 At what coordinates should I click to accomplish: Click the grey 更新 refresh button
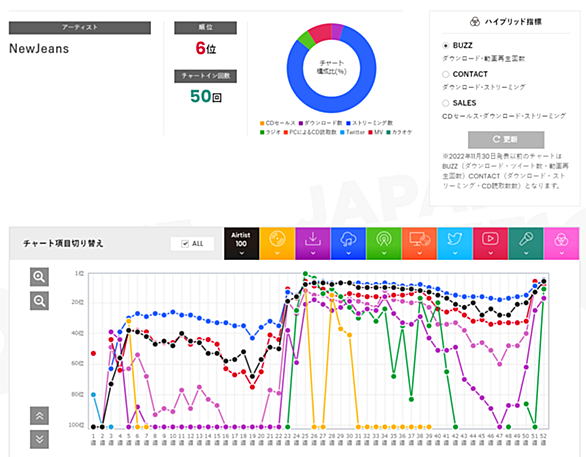point(506,139)
